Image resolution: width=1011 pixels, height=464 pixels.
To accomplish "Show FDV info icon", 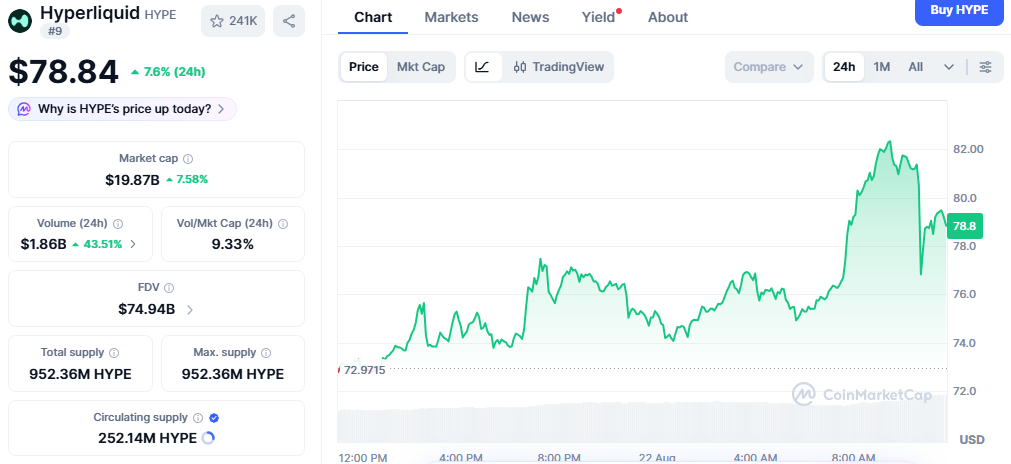I will (x=169, y=288).
